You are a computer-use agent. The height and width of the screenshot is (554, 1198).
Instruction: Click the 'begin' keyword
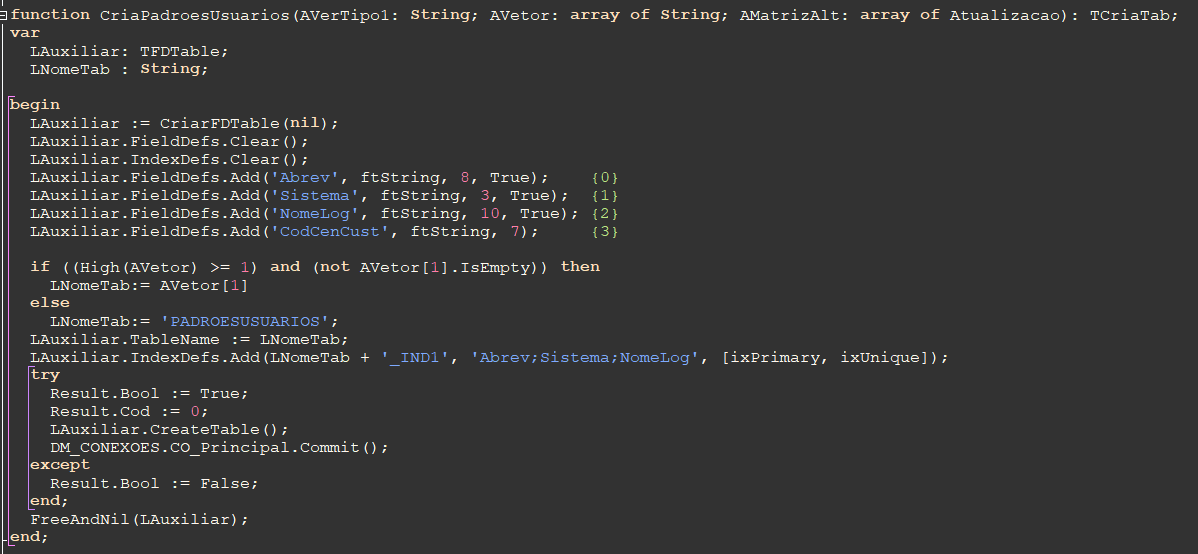point(35,104)
